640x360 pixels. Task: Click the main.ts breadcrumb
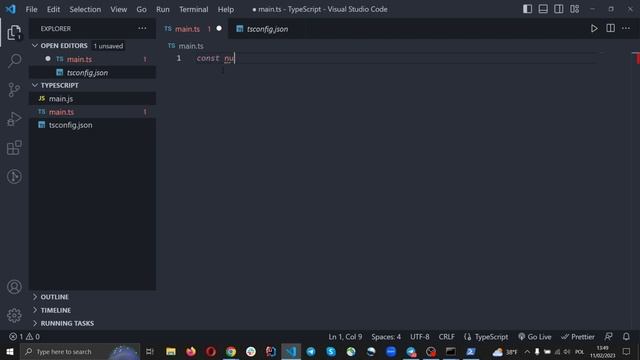(191, 46)
